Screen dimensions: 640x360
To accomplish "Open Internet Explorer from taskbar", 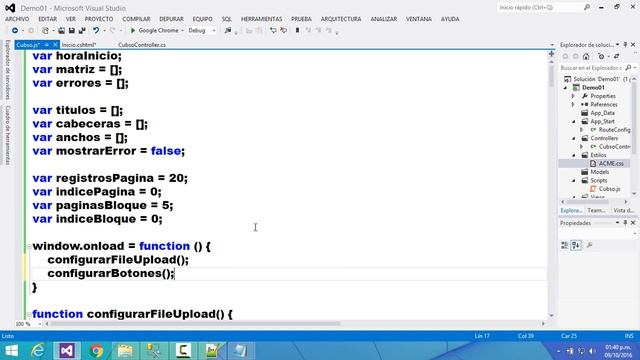I will point(38,351).
